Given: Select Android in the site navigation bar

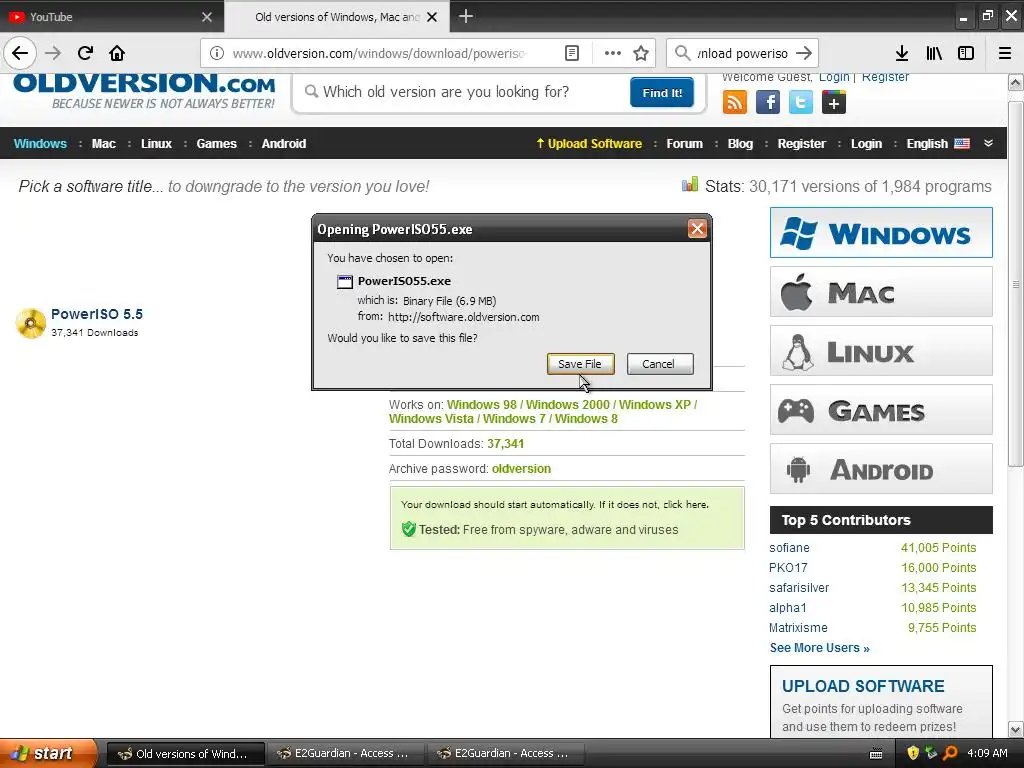Looking at the screenshot, I should pyautogui.click(x=283, y=144).
